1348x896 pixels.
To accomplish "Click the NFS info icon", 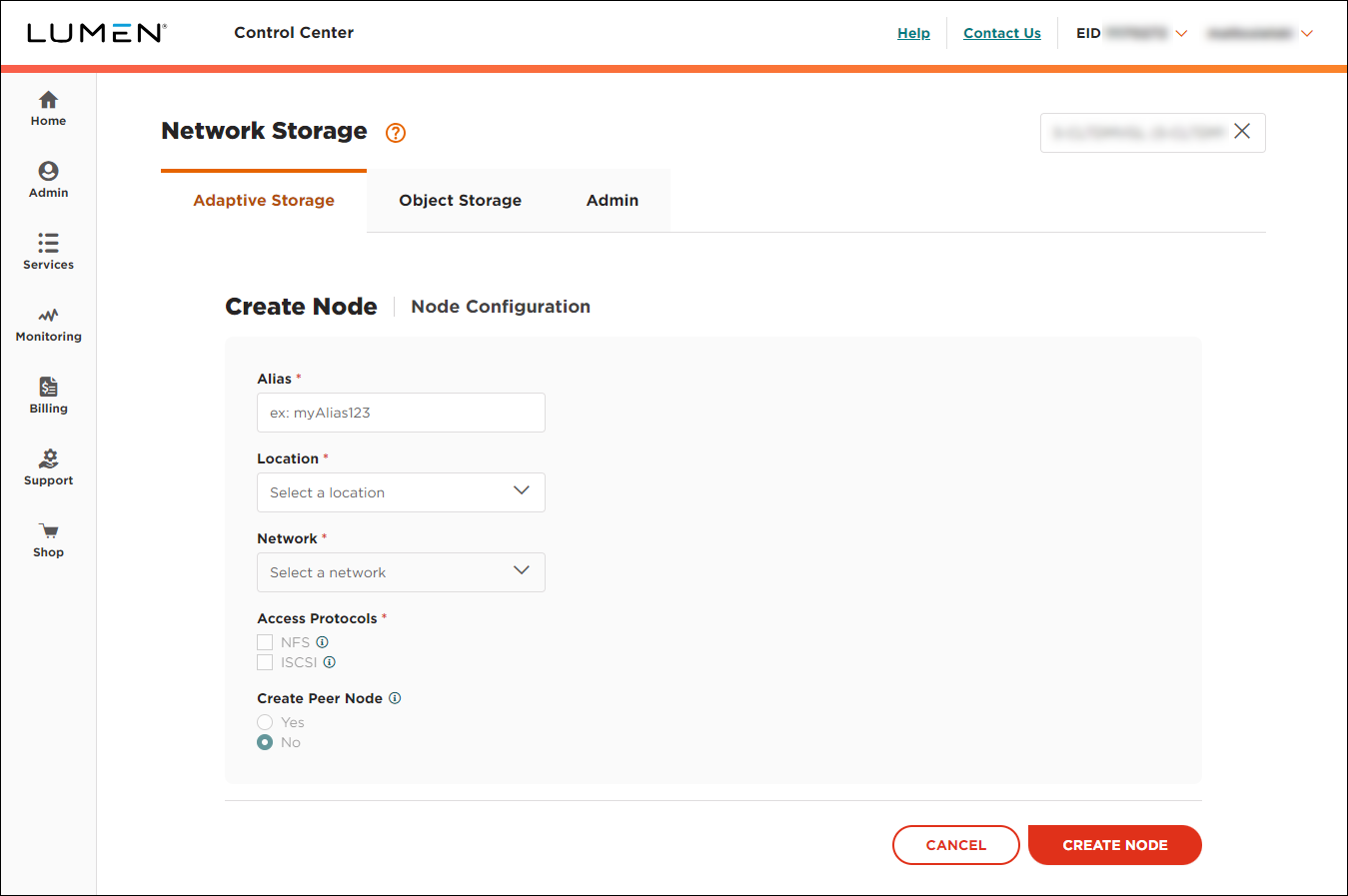I will pos(323,642).
